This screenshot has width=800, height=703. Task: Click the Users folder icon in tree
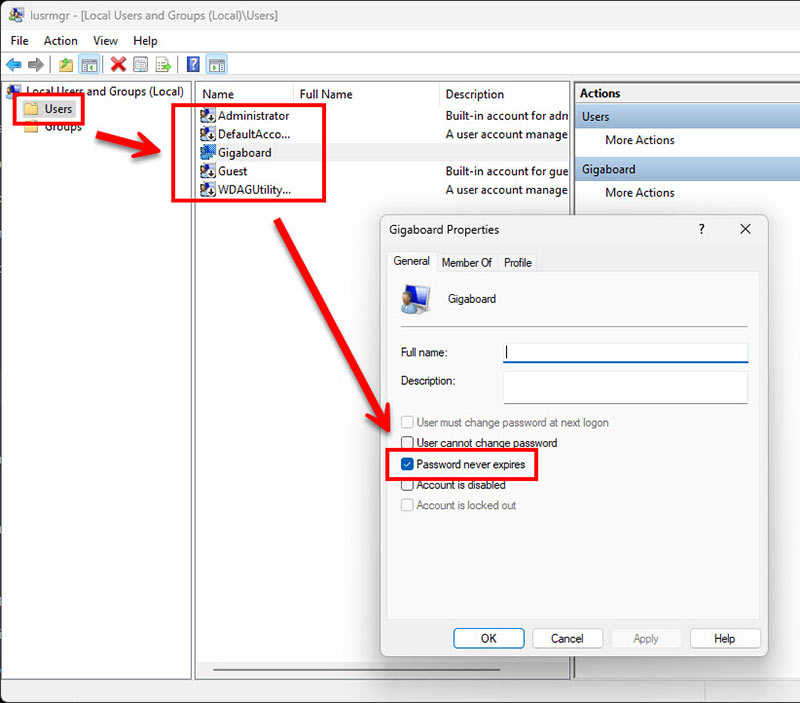coord(32,109)
